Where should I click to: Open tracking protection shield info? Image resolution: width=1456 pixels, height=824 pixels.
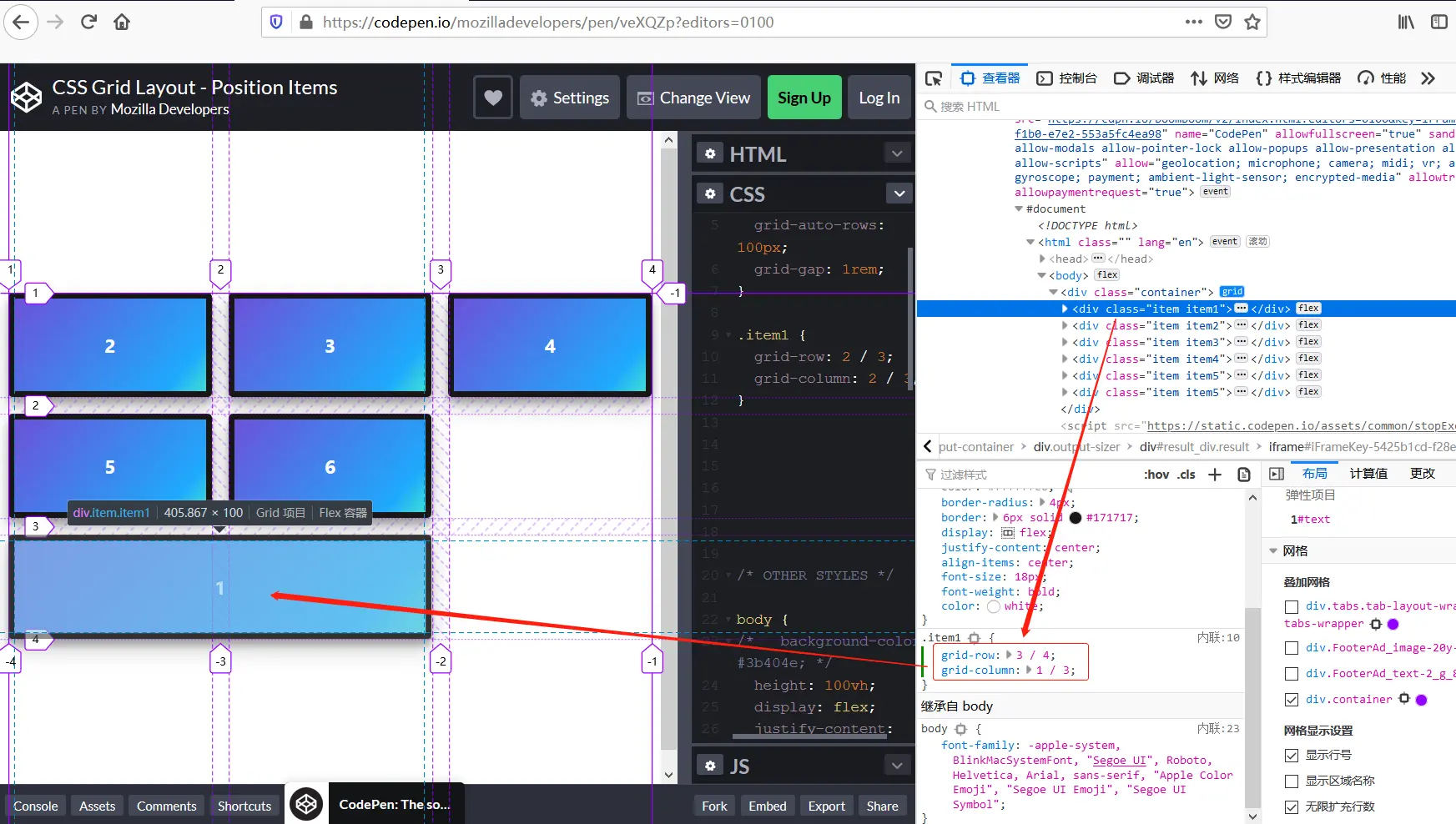277,23
